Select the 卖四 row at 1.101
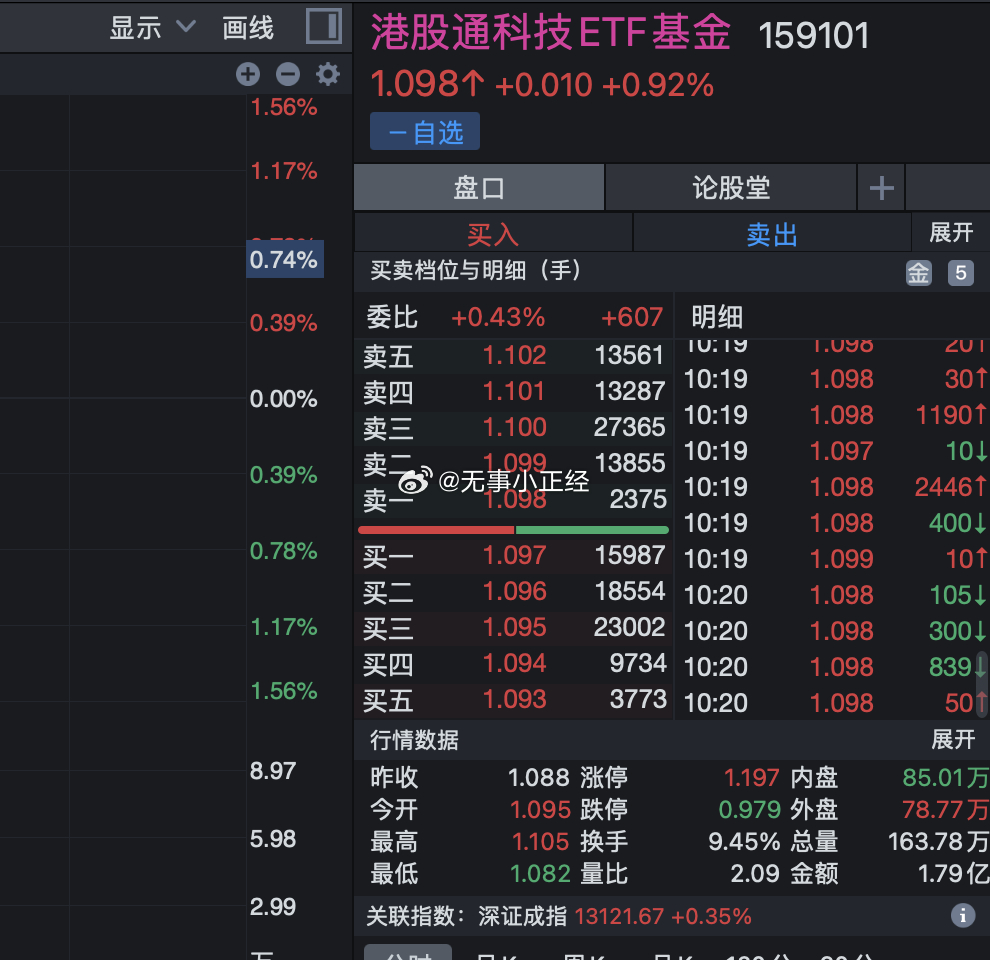 click(x=514, y=392)
